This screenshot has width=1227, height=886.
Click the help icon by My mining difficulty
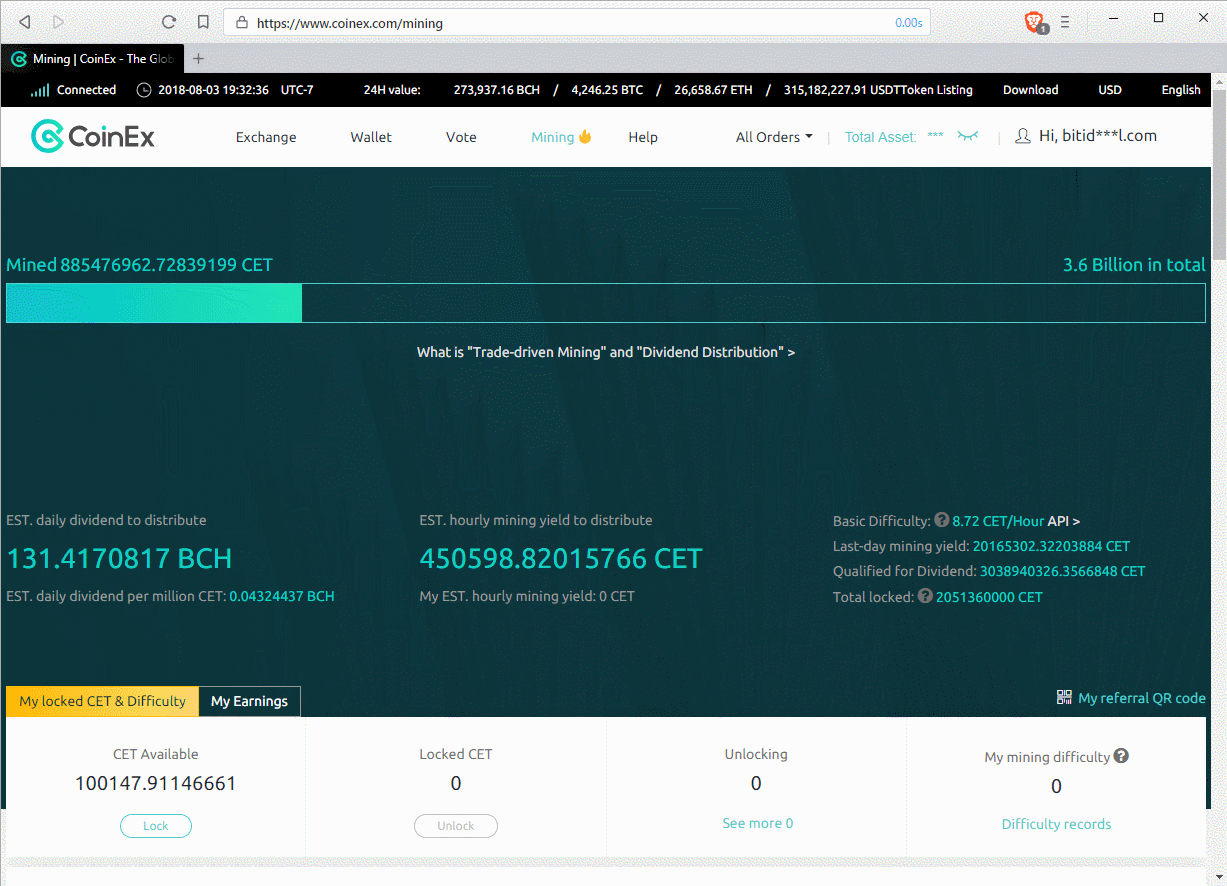pos(1121,756)
